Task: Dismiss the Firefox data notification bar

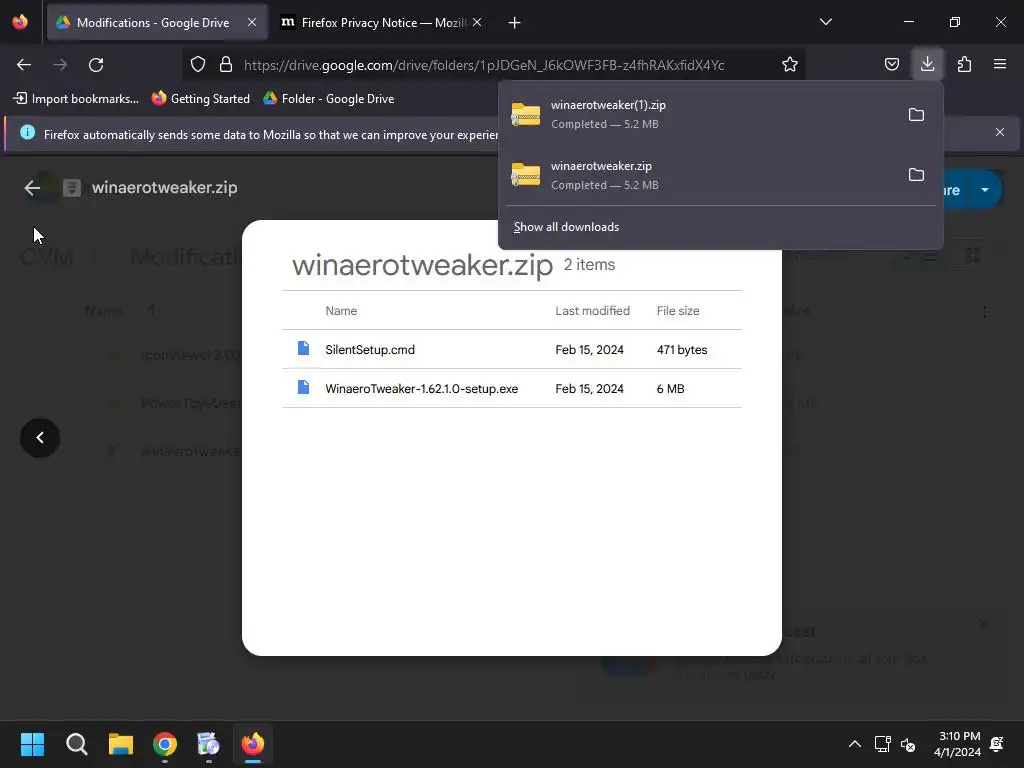Action: [1000, 133]
